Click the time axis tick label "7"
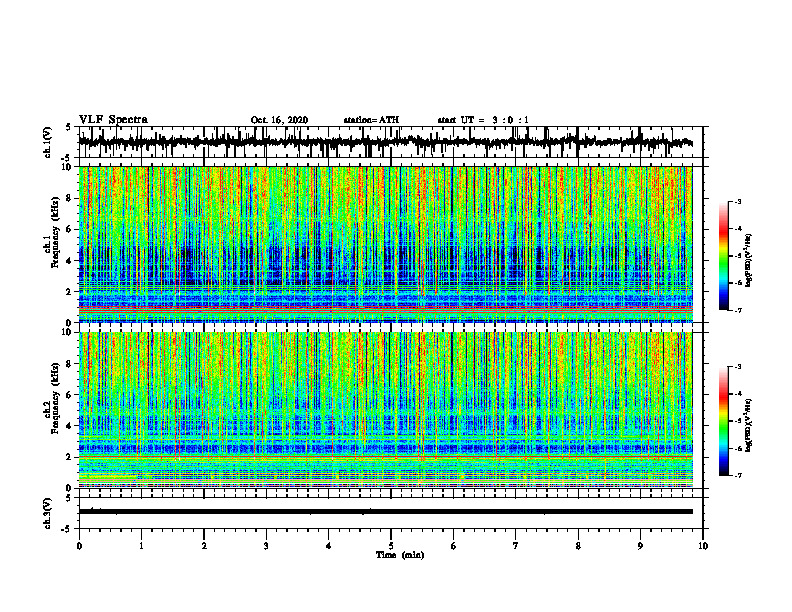The height and width of the screenshot is (612, 792). [x=516, y=546]
